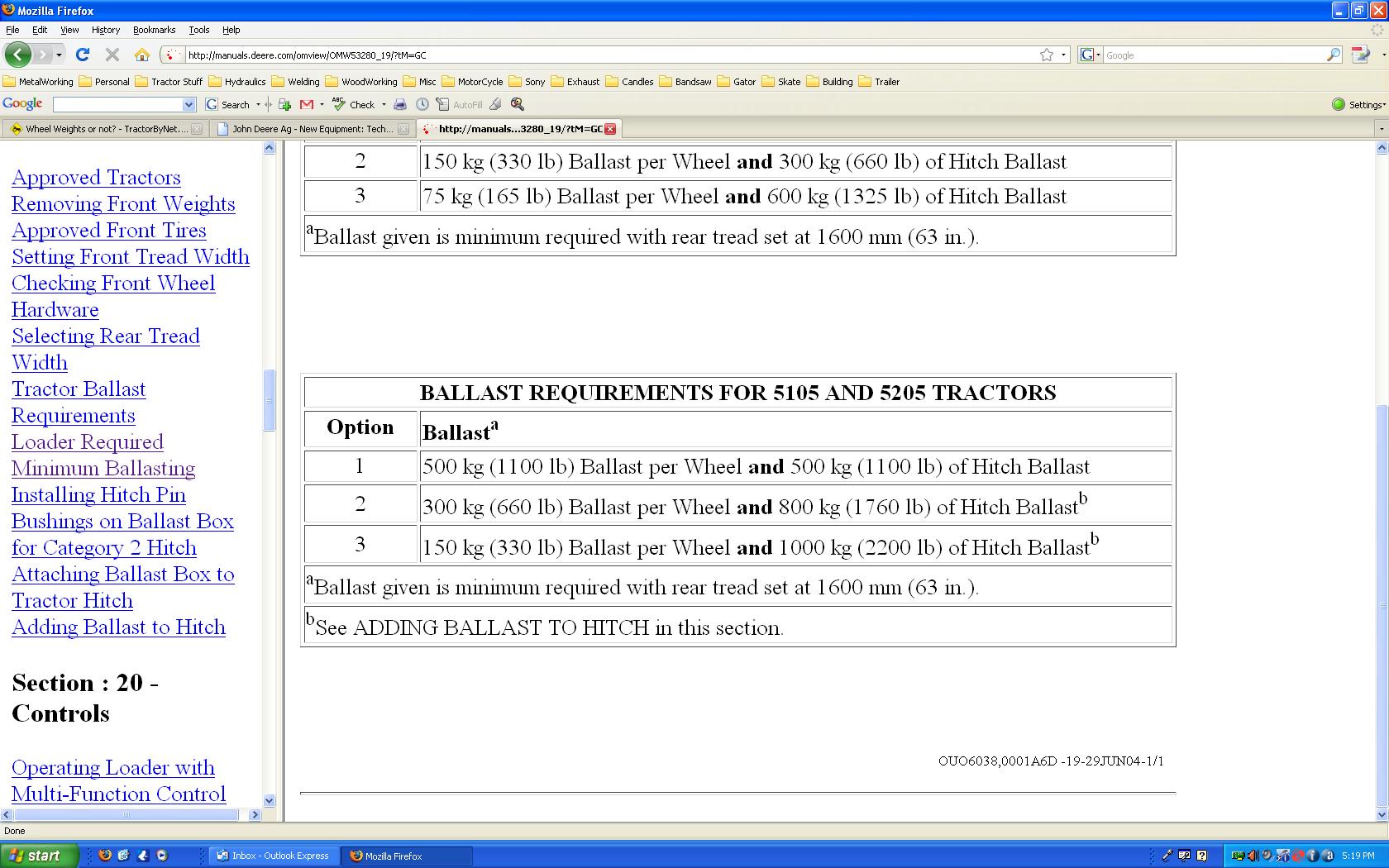
Task: Open the search engine selector dropdown
Action: point(1091,55)
